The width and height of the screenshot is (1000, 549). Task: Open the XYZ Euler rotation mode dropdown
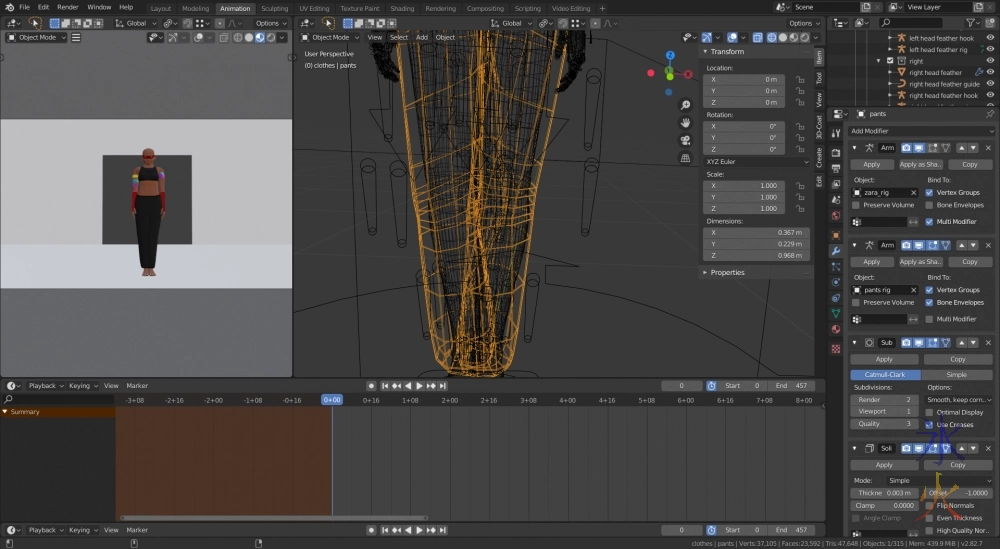pos(757,161)
